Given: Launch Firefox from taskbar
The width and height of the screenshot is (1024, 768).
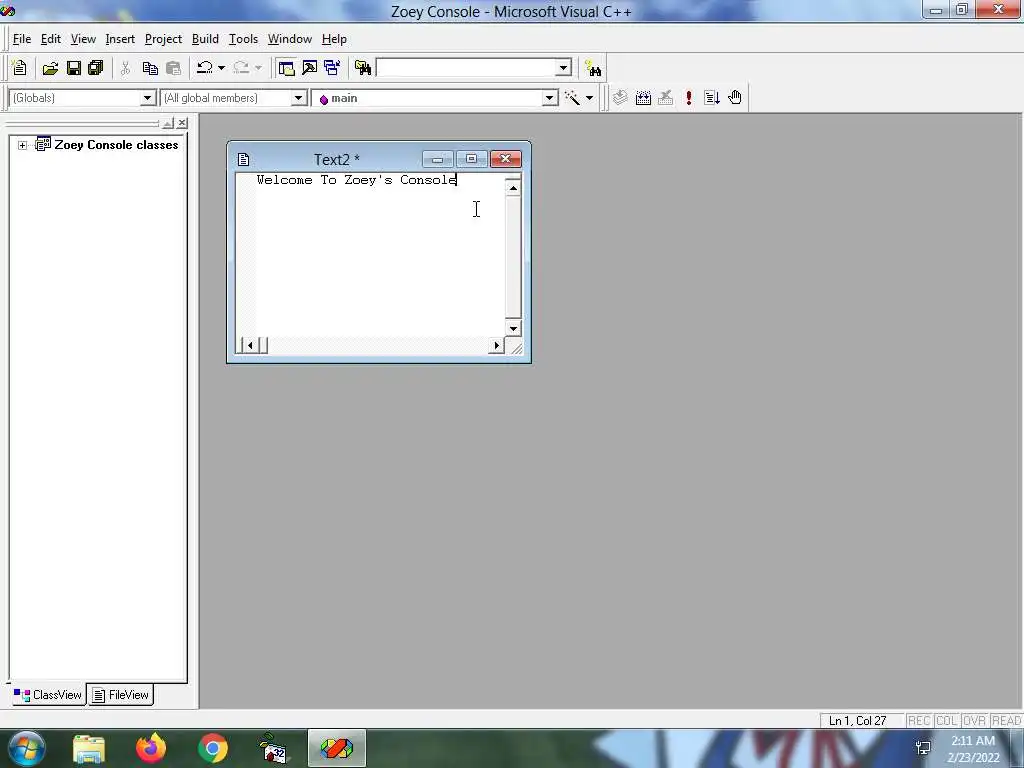Looking at the screenshot, I should 151,748.
